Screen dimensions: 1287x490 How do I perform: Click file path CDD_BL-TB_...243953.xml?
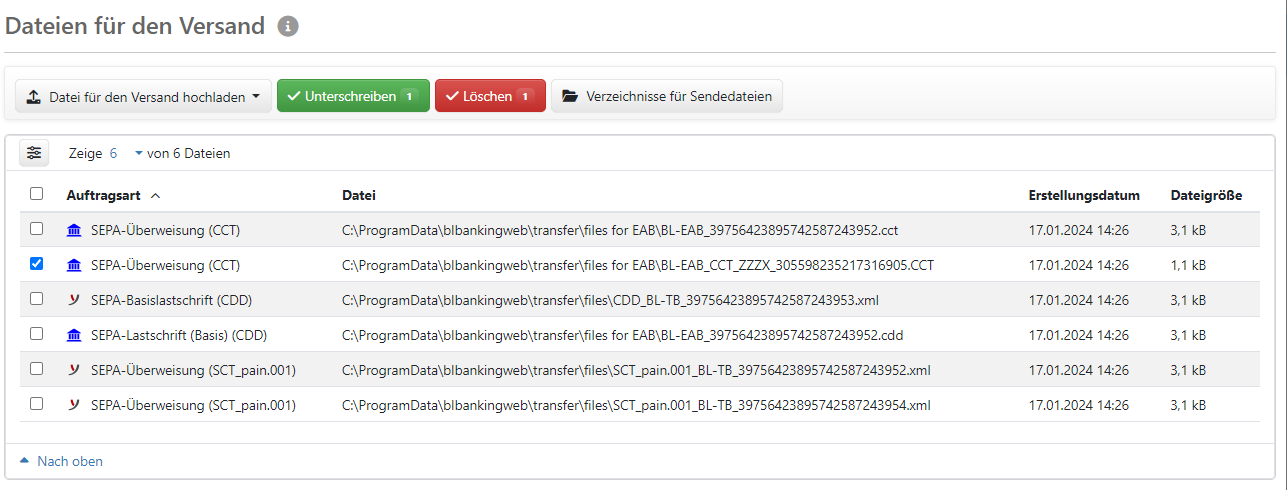(610, 300)
